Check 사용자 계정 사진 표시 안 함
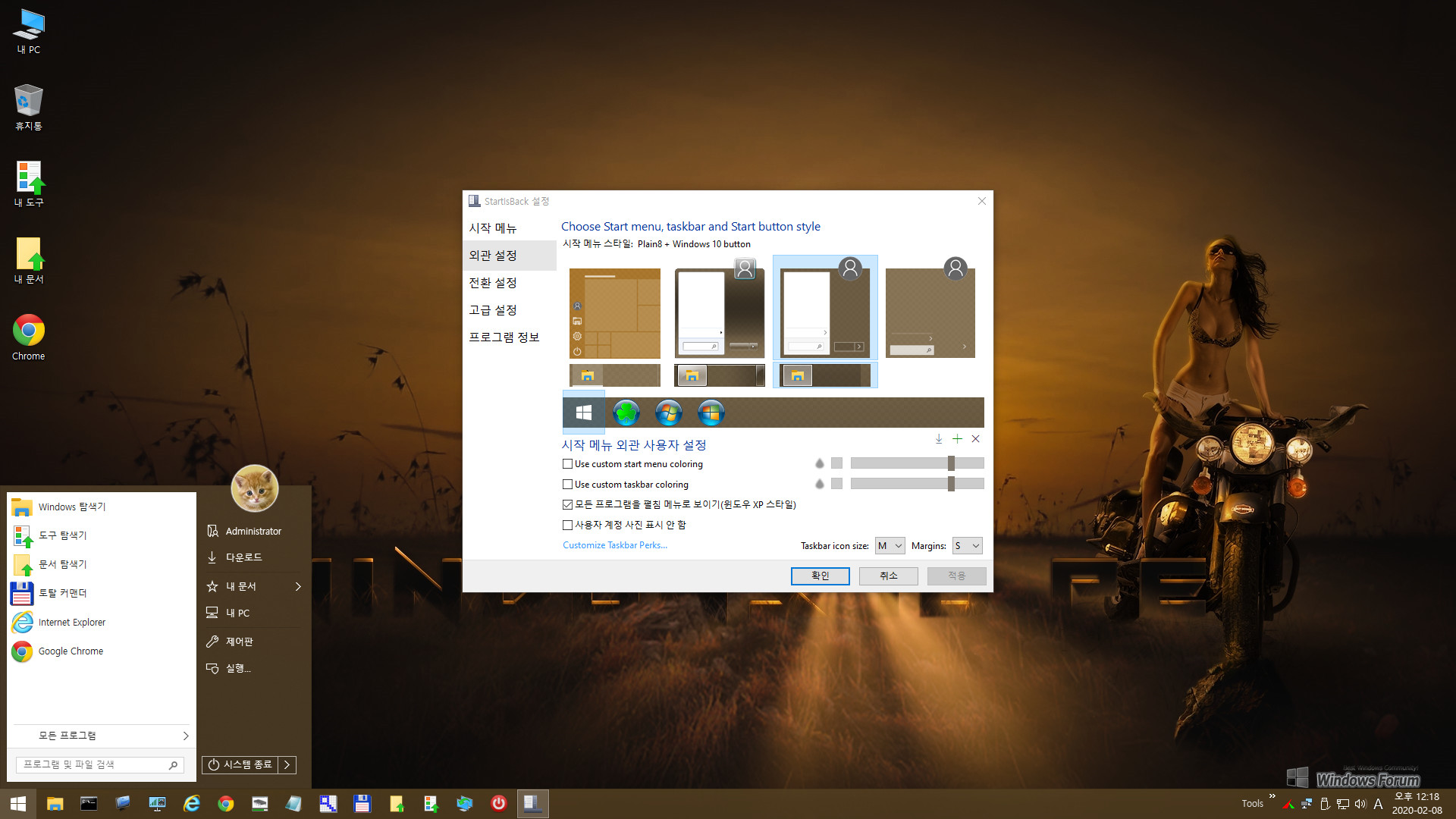 pyautogui.click(x=567, y=525)
